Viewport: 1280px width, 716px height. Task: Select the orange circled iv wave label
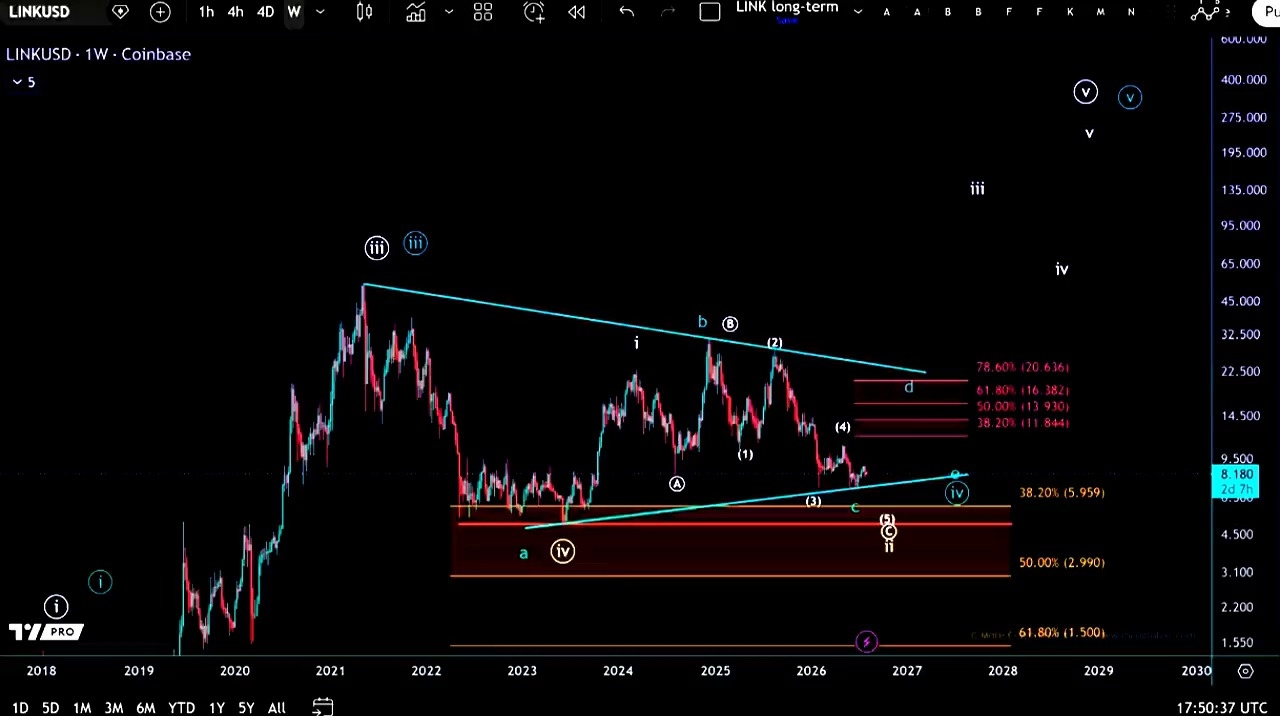[563, 551]
